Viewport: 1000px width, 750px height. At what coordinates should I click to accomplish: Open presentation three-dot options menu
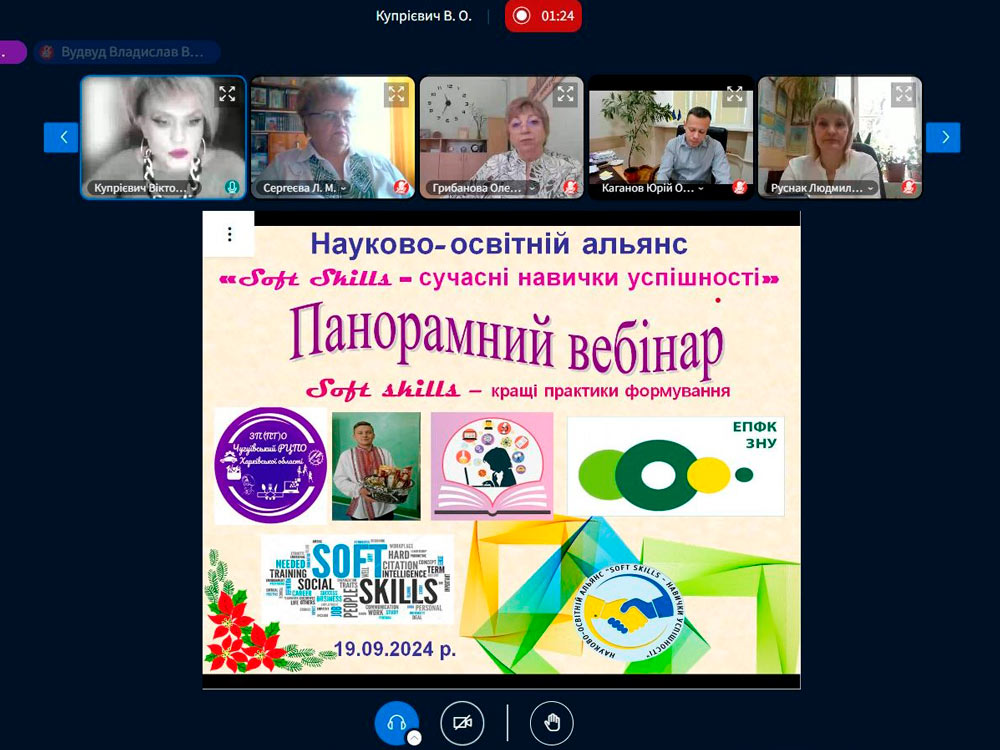229,235
